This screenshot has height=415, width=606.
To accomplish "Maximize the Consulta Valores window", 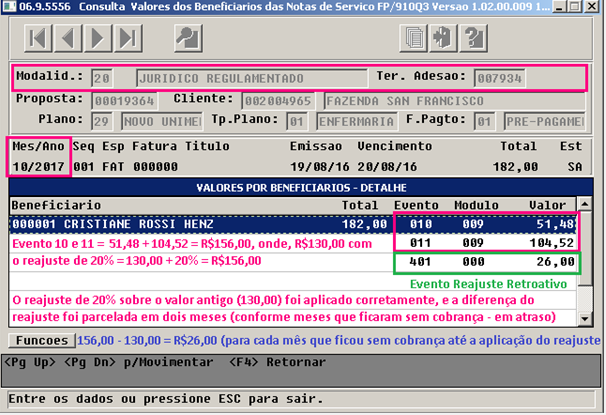I will pos(575,7).
